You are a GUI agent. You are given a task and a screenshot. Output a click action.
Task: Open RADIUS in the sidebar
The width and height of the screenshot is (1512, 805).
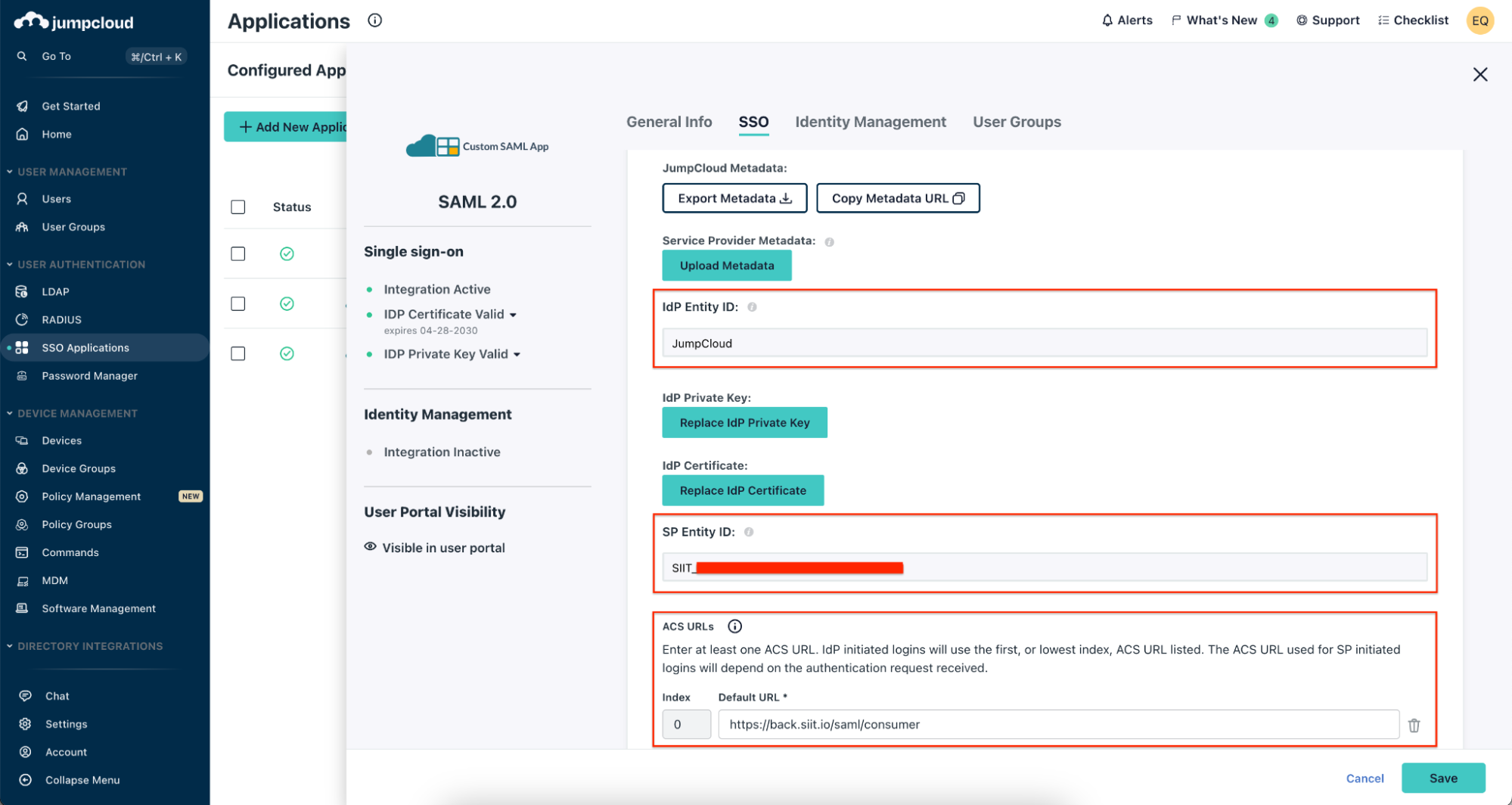pyautogui.click(x=61, y=319)
